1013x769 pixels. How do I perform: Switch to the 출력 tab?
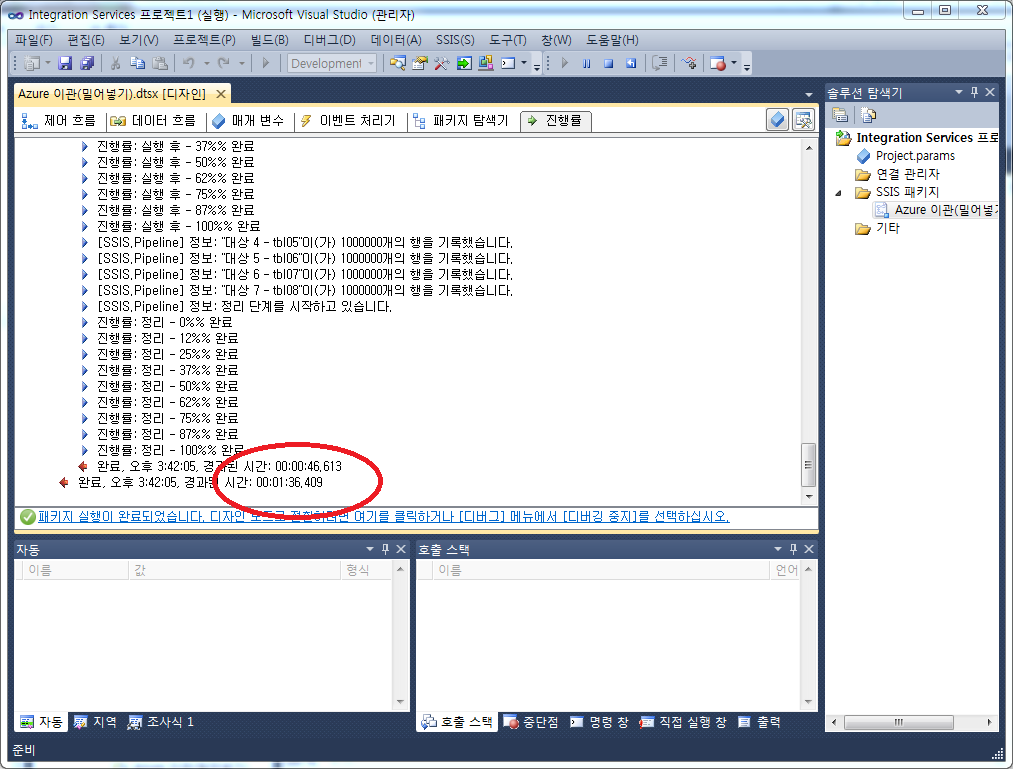point(760,722)
